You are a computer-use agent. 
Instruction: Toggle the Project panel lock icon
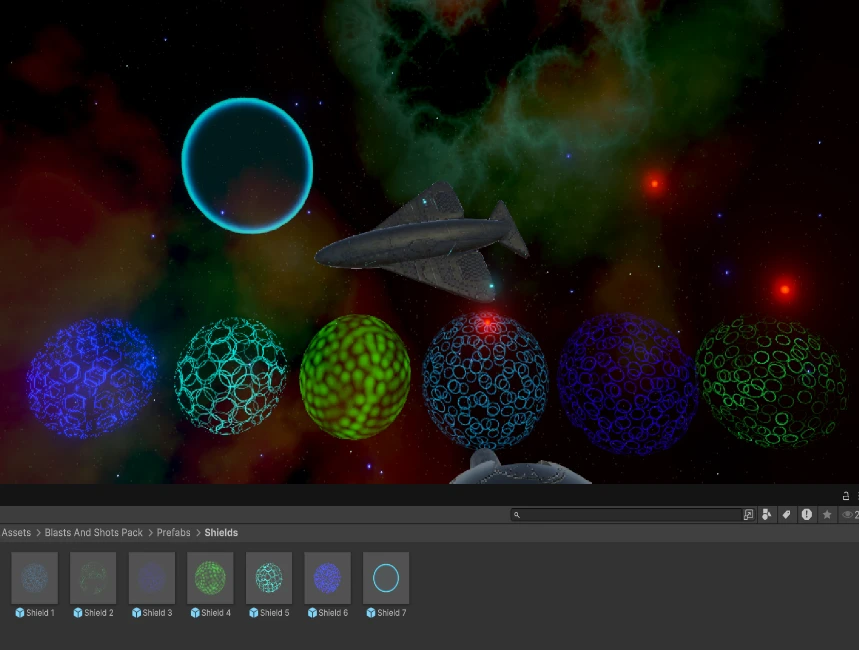coord(845,496)
